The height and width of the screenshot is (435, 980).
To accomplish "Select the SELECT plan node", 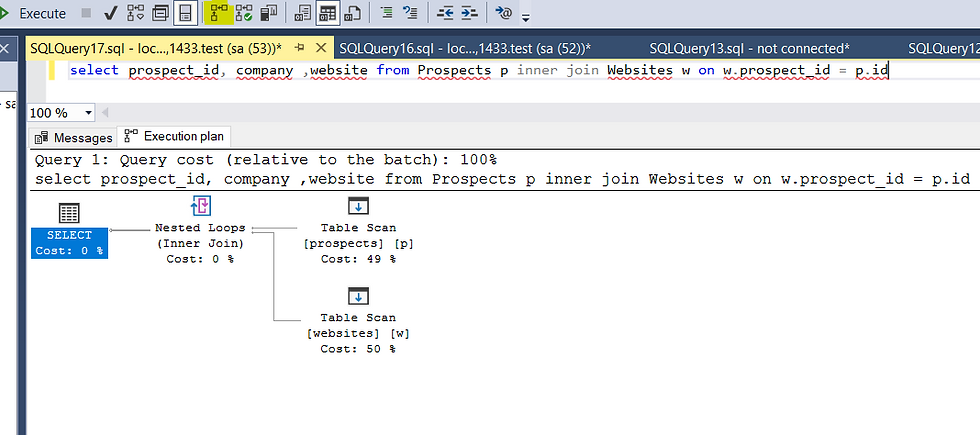I will 69,230.
